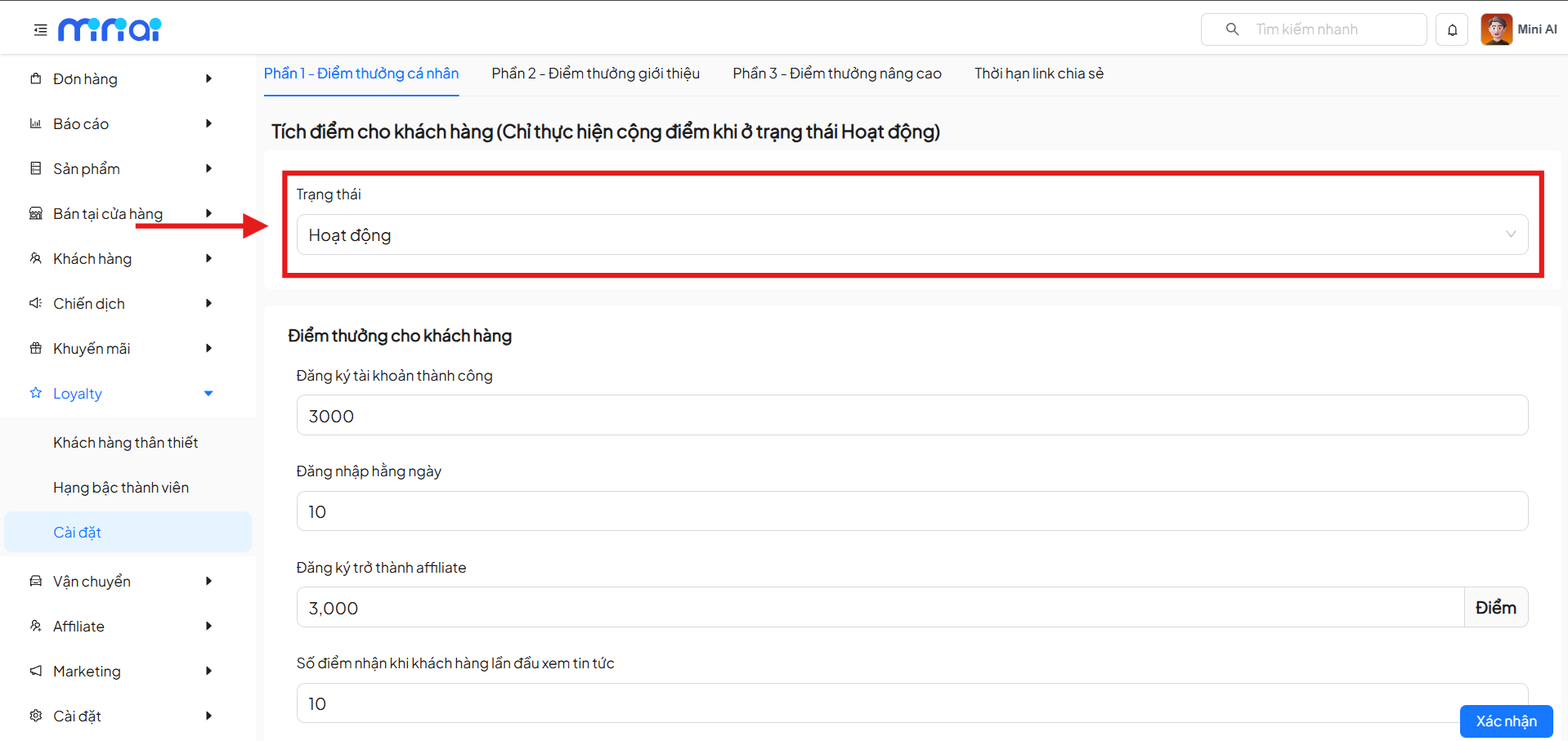Open the notification bell icon
The image size is (1568, 741).
(x=1452, y=30)
